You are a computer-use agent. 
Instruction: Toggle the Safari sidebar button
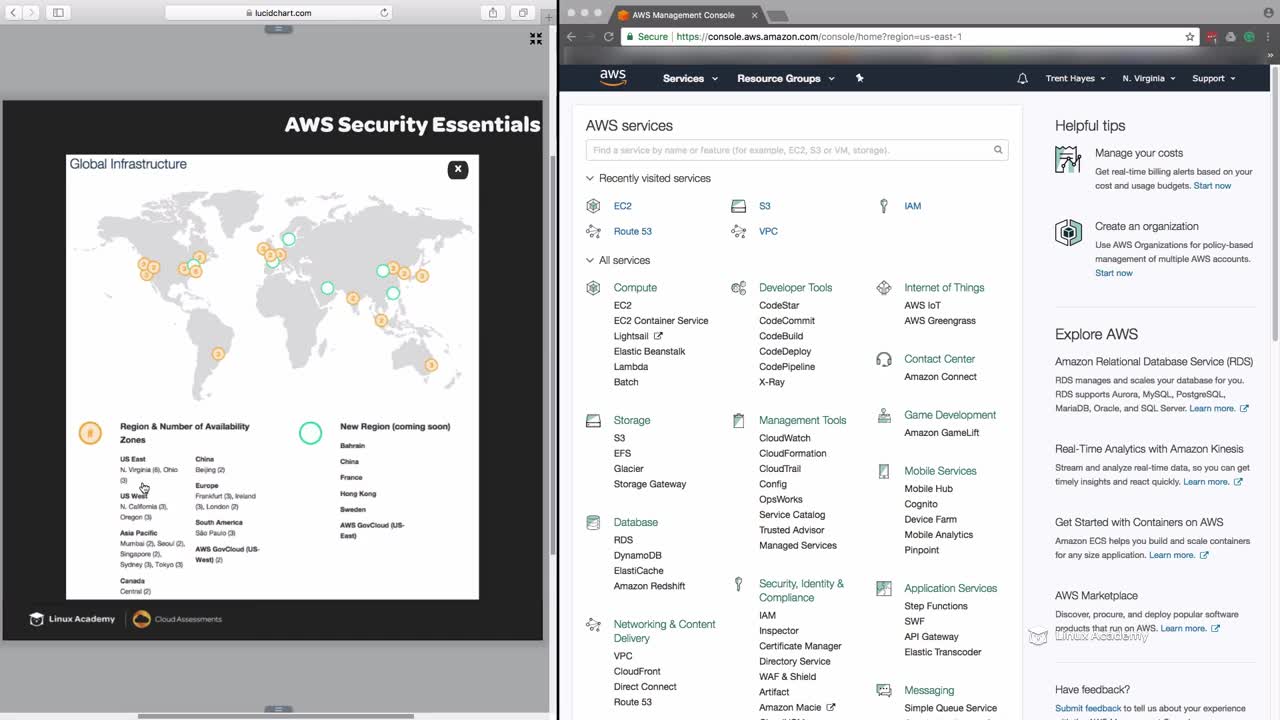[x=58, y=13]
